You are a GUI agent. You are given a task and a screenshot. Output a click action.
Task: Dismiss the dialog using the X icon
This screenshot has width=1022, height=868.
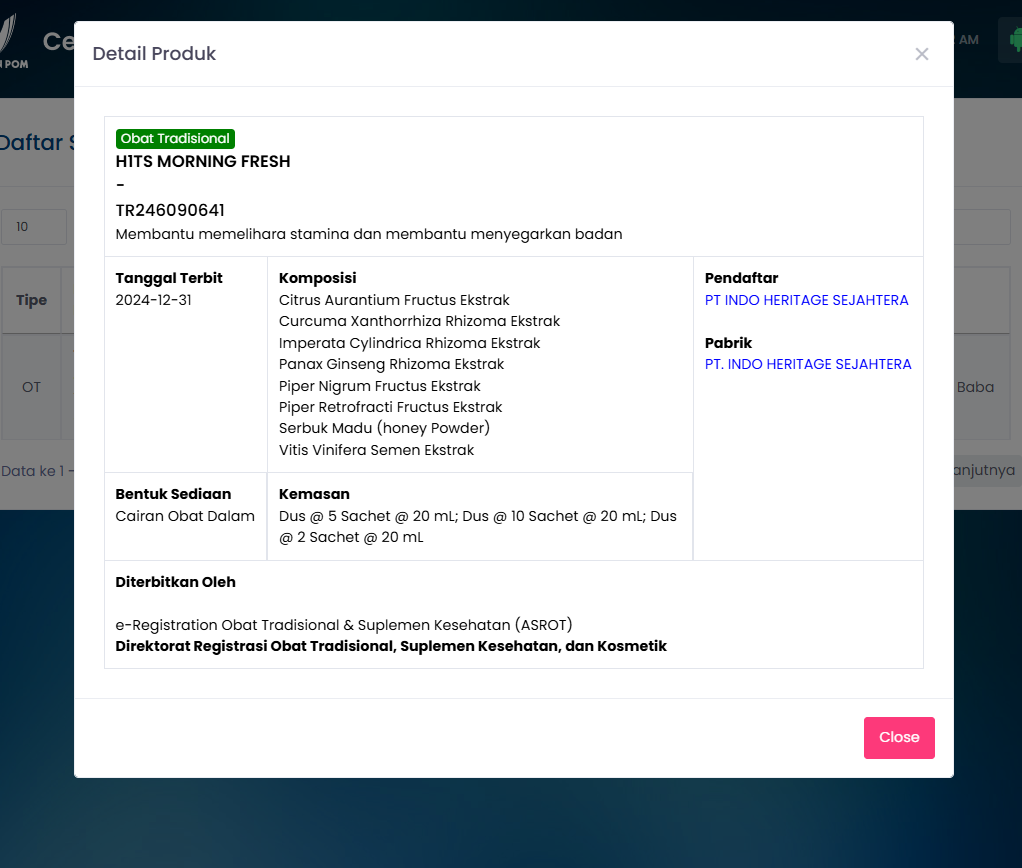coord(921,54)
